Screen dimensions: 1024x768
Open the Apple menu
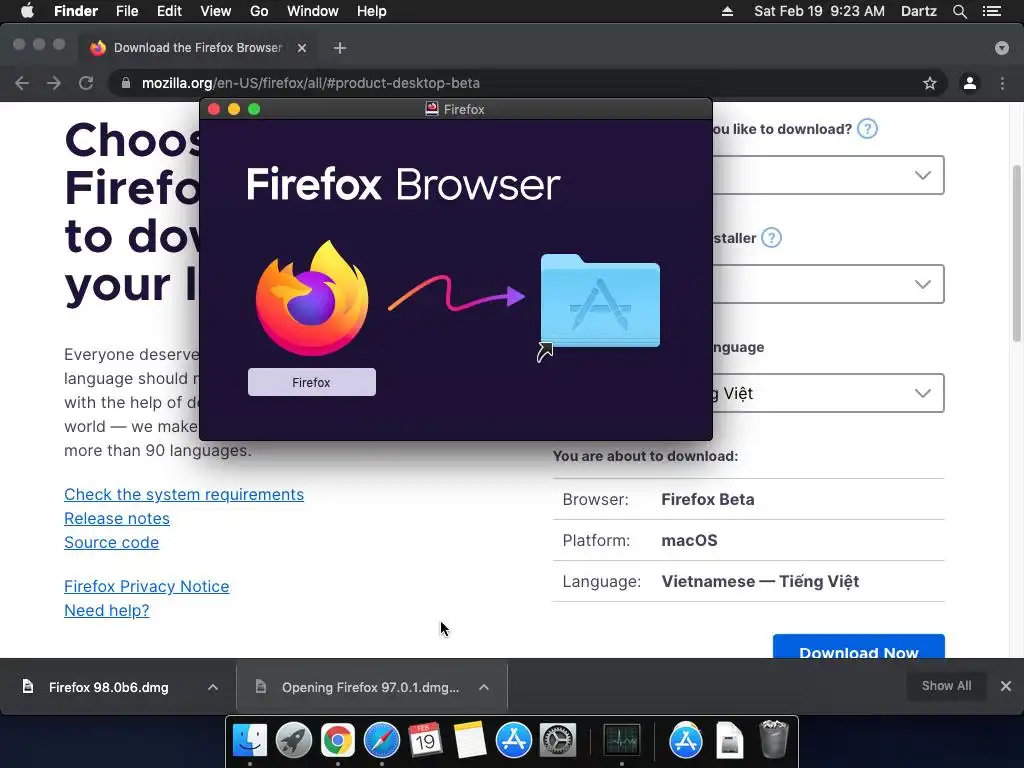point(27,11)
